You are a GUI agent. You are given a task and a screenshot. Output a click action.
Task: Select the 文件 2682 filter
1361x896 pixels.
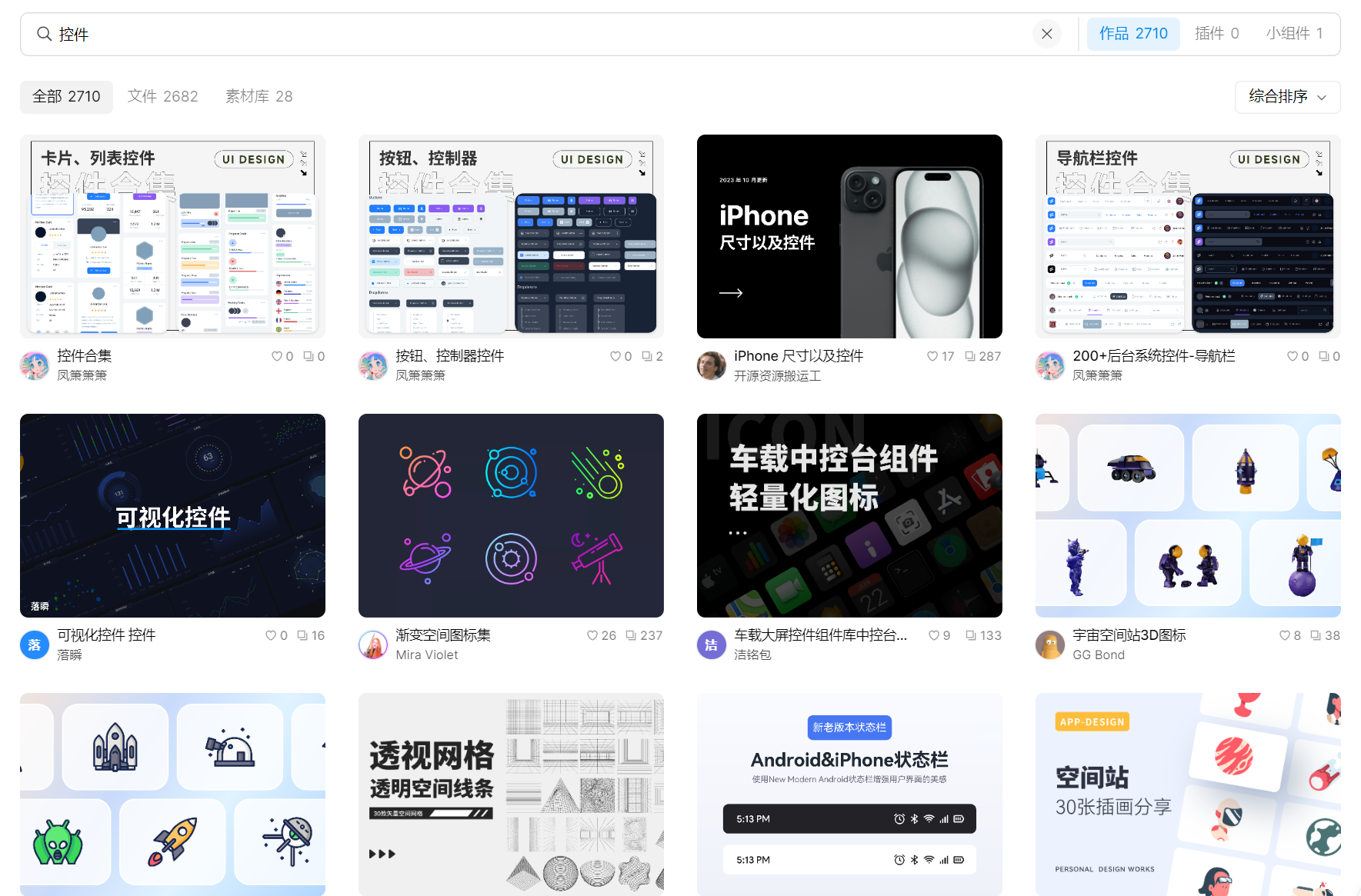[162, 97]
